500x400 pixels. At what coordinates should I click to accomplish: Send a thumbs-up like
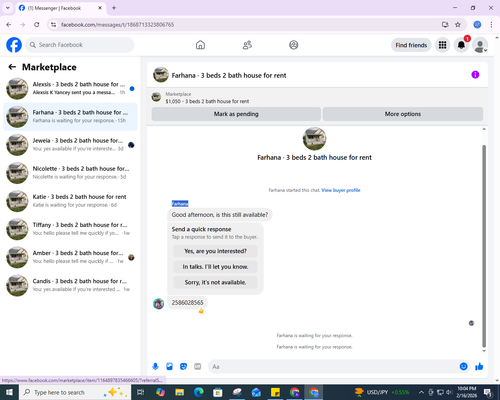click(479, 367)
